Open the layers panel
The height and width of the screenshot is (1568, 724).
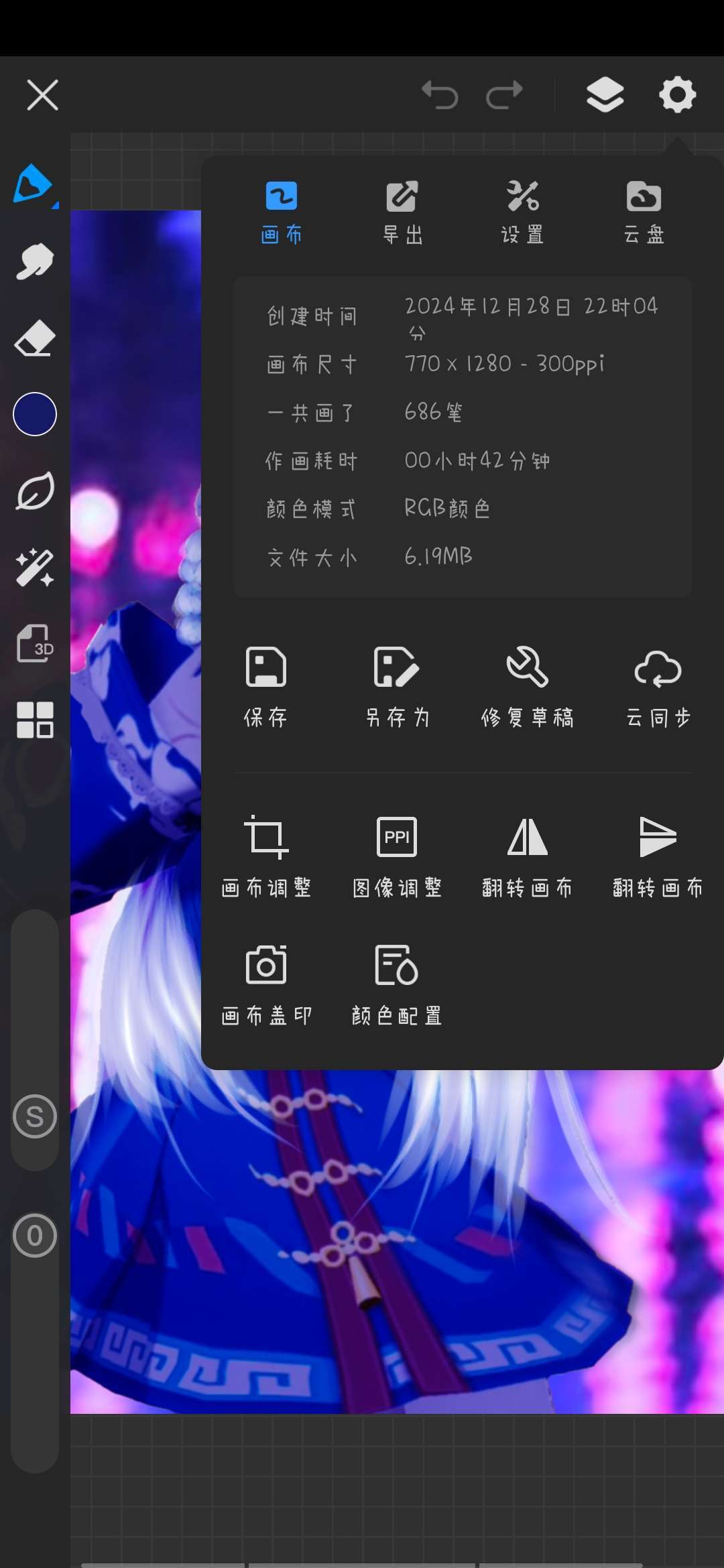[605, 94]
